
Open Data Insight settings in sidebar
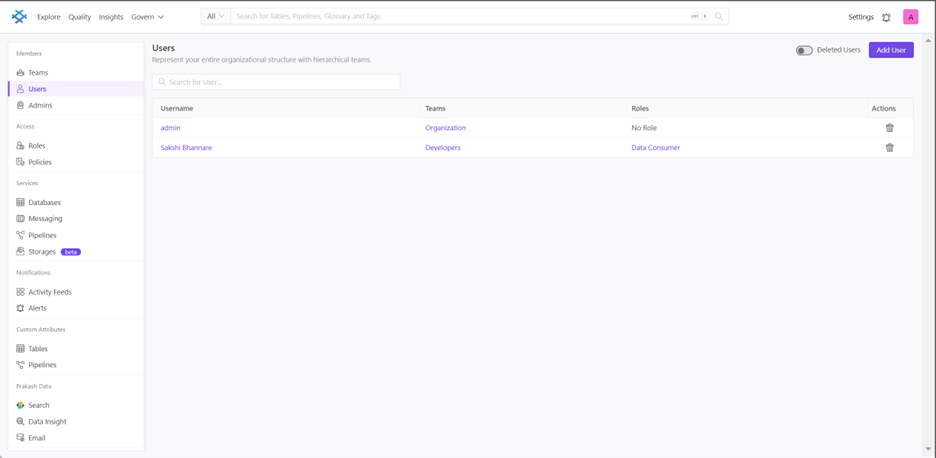tap(47, 422)
